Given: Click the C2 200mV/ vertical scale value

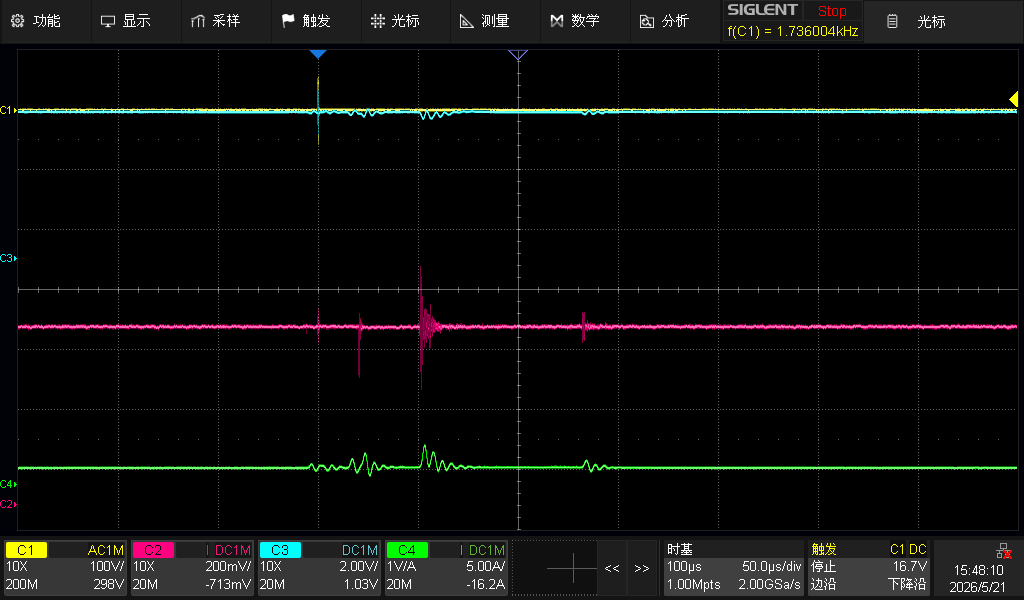Looking at the screenshot, I should coord(228,567).
